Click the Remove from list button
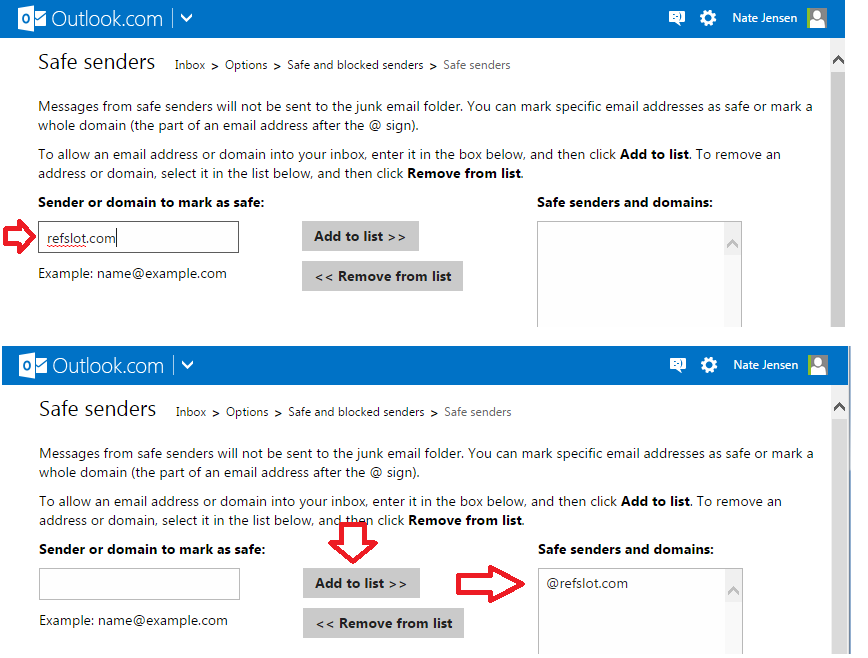The width and height of the screenshot is (868, 658). [382, 276]
